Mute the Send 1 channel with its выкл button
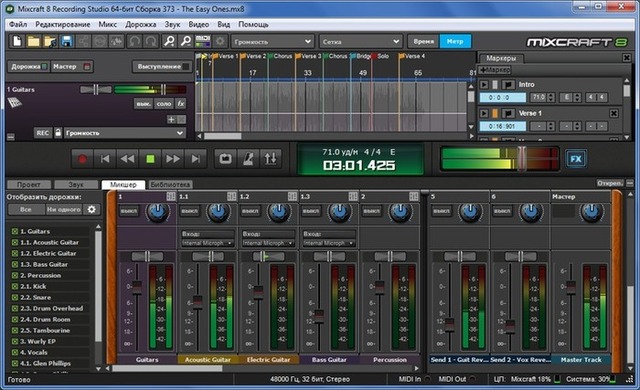This screenshot has height=390, width=640. point(441,211)
